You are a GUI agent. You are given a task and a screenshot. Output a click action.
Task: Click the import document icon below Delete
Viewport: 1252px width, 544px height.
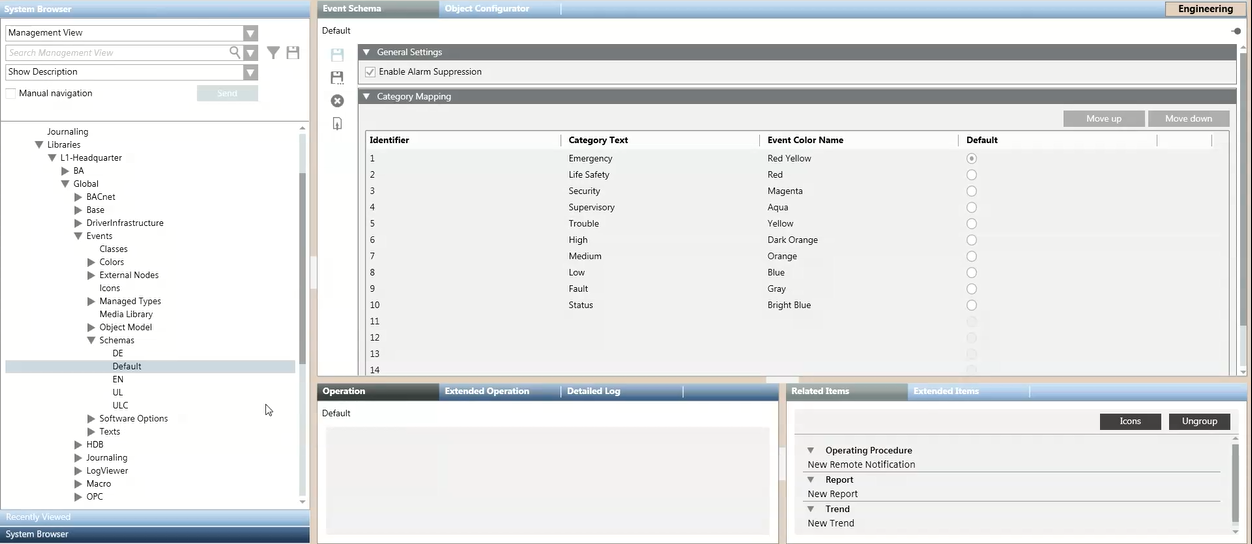point(337,124)
